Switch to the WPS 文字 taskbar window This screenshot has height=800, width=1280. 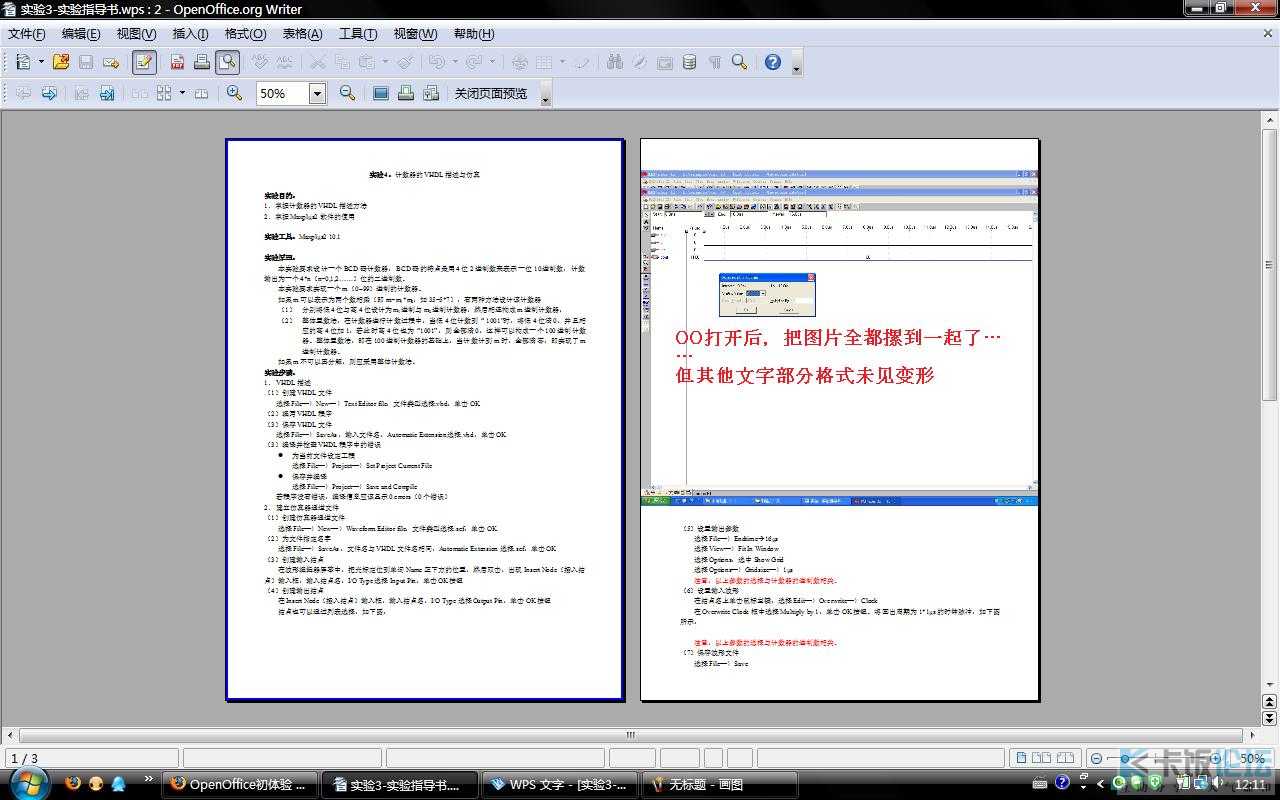[558, 784]
